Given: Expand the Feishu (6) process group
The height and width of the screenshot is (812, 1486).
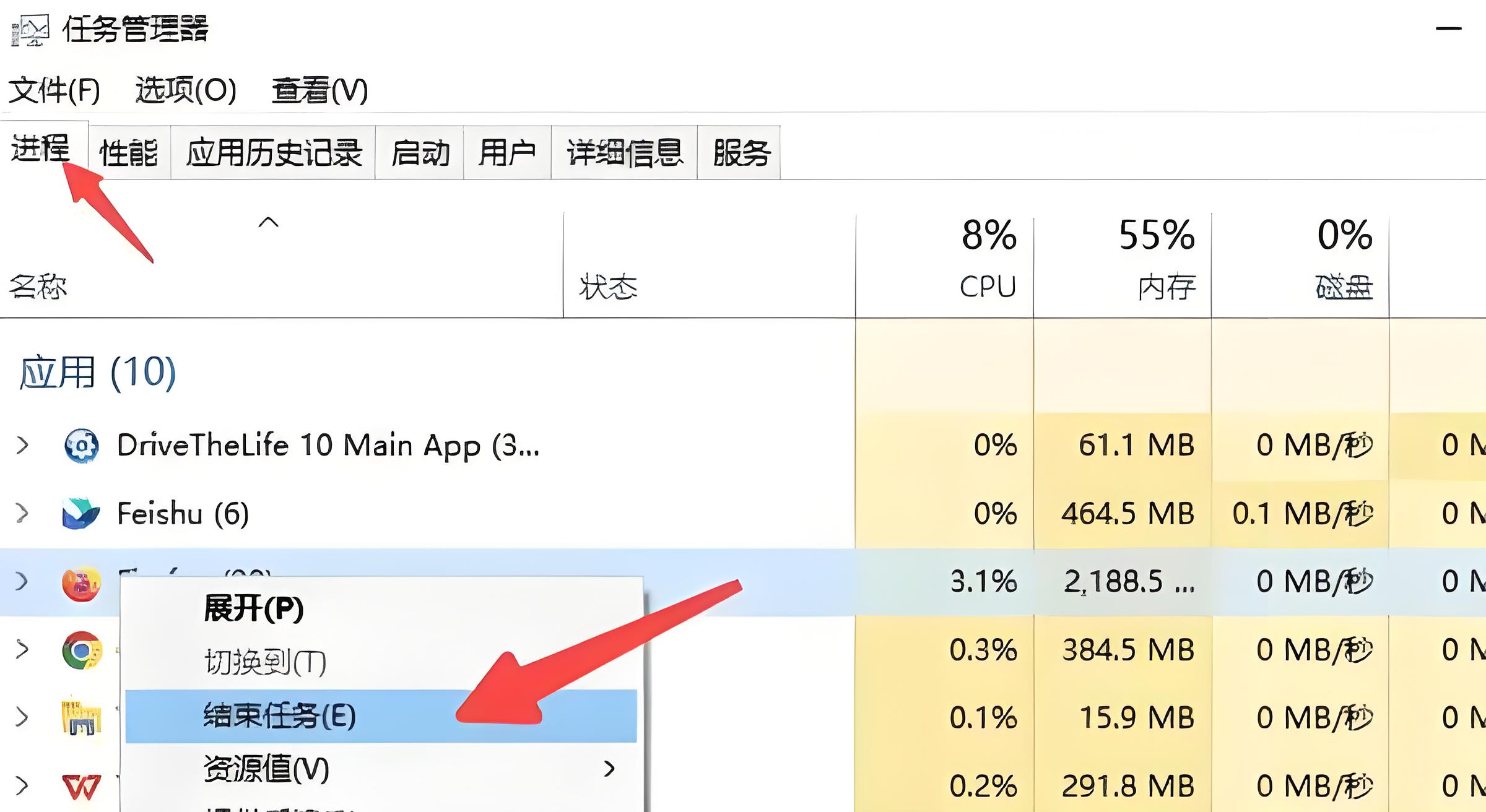Looking at the screenshot, I should coord(22,514).
